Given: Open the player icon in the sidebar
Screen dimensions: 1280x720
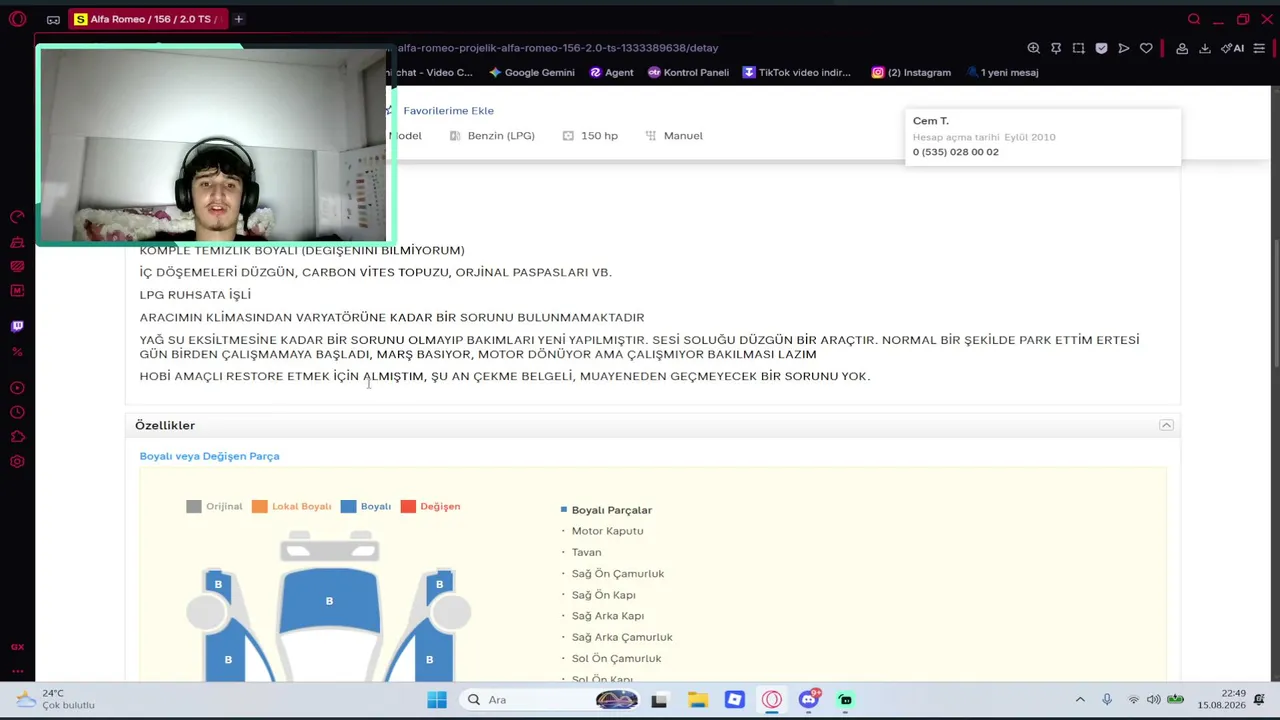Looking at the screenshot, I should (x=17, y=388).
